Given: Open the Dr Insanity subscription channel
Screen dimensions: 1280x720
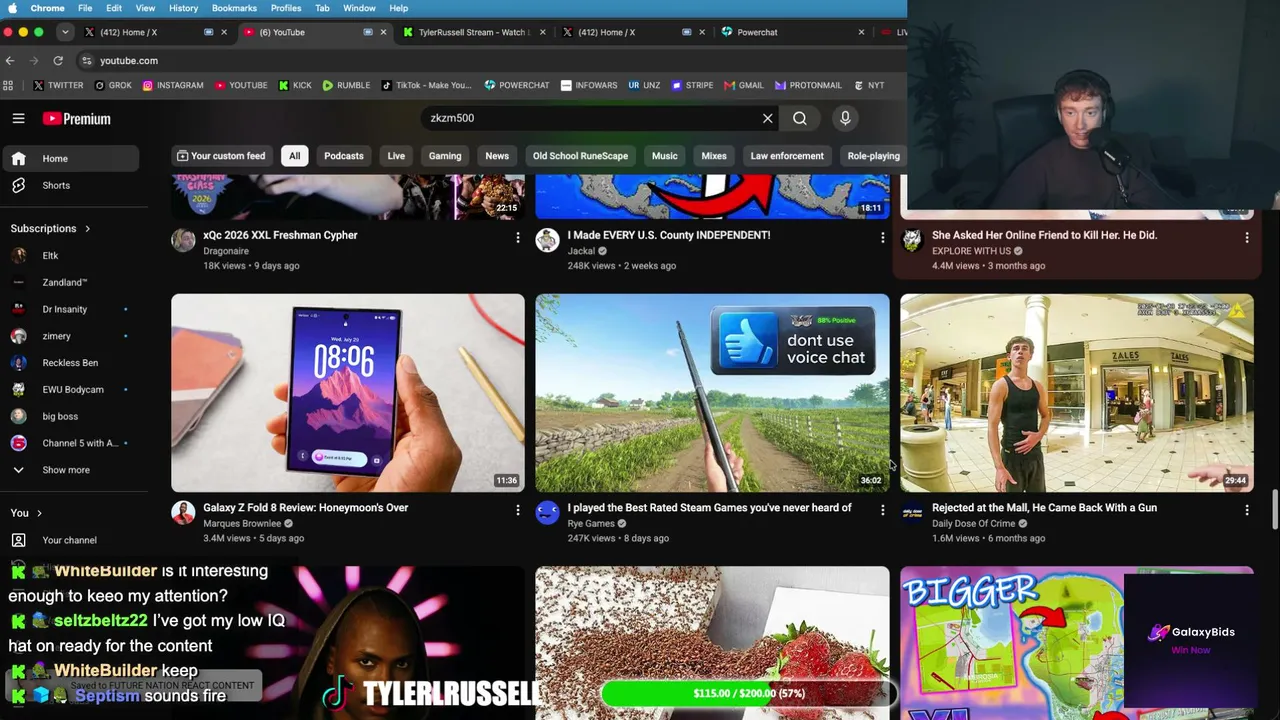Looking at the screenshot, I should (x=69, y=309).
